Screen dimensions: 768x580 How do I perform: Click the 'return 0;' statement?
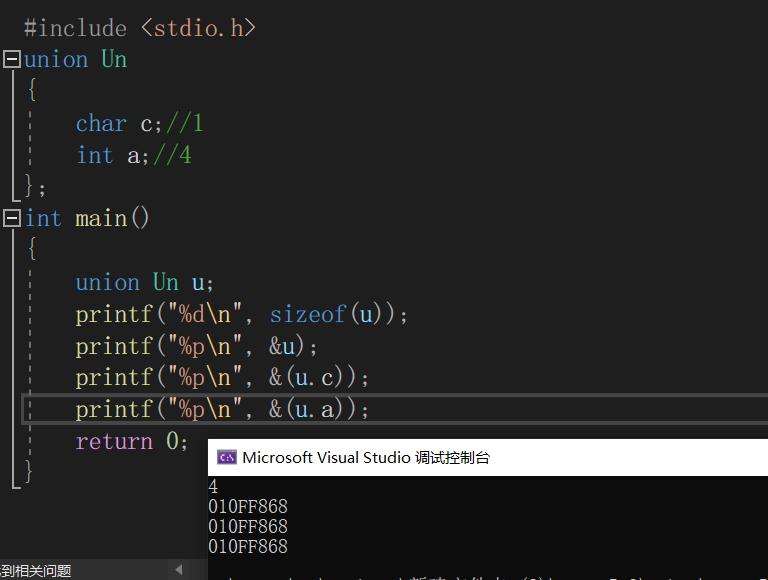tap(131, 441)
